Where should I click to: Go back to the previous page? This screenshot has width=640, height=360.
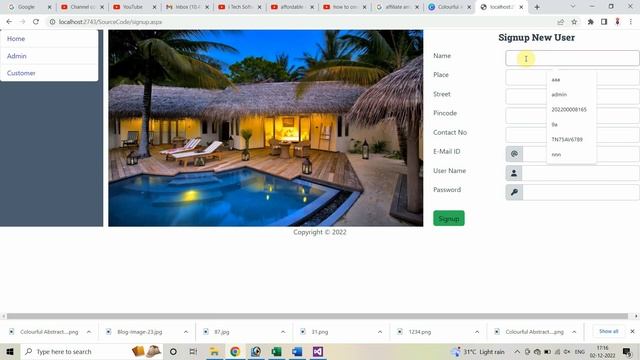coord(9,22)
